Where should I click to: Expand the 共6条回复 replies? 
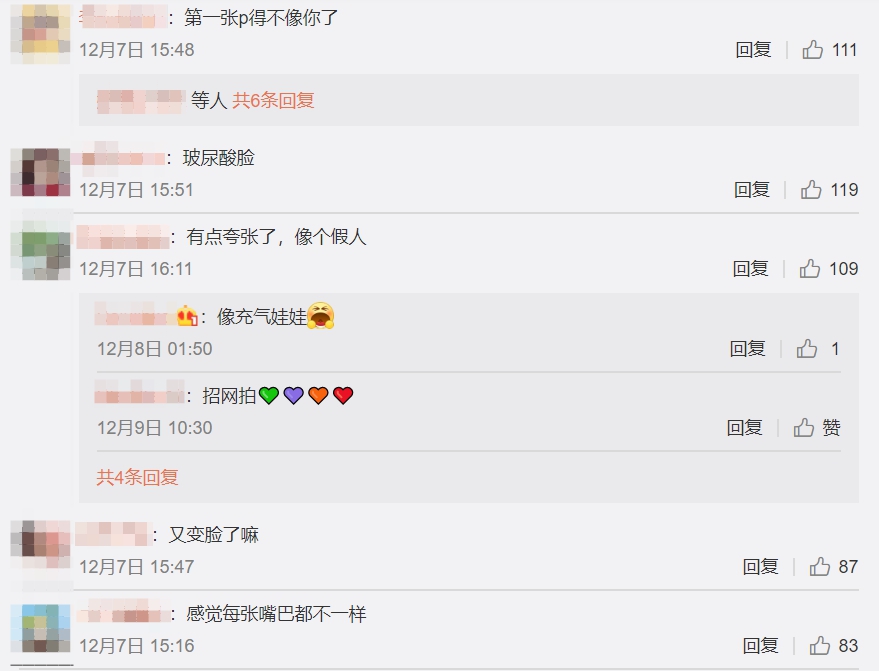click(273, 100)
